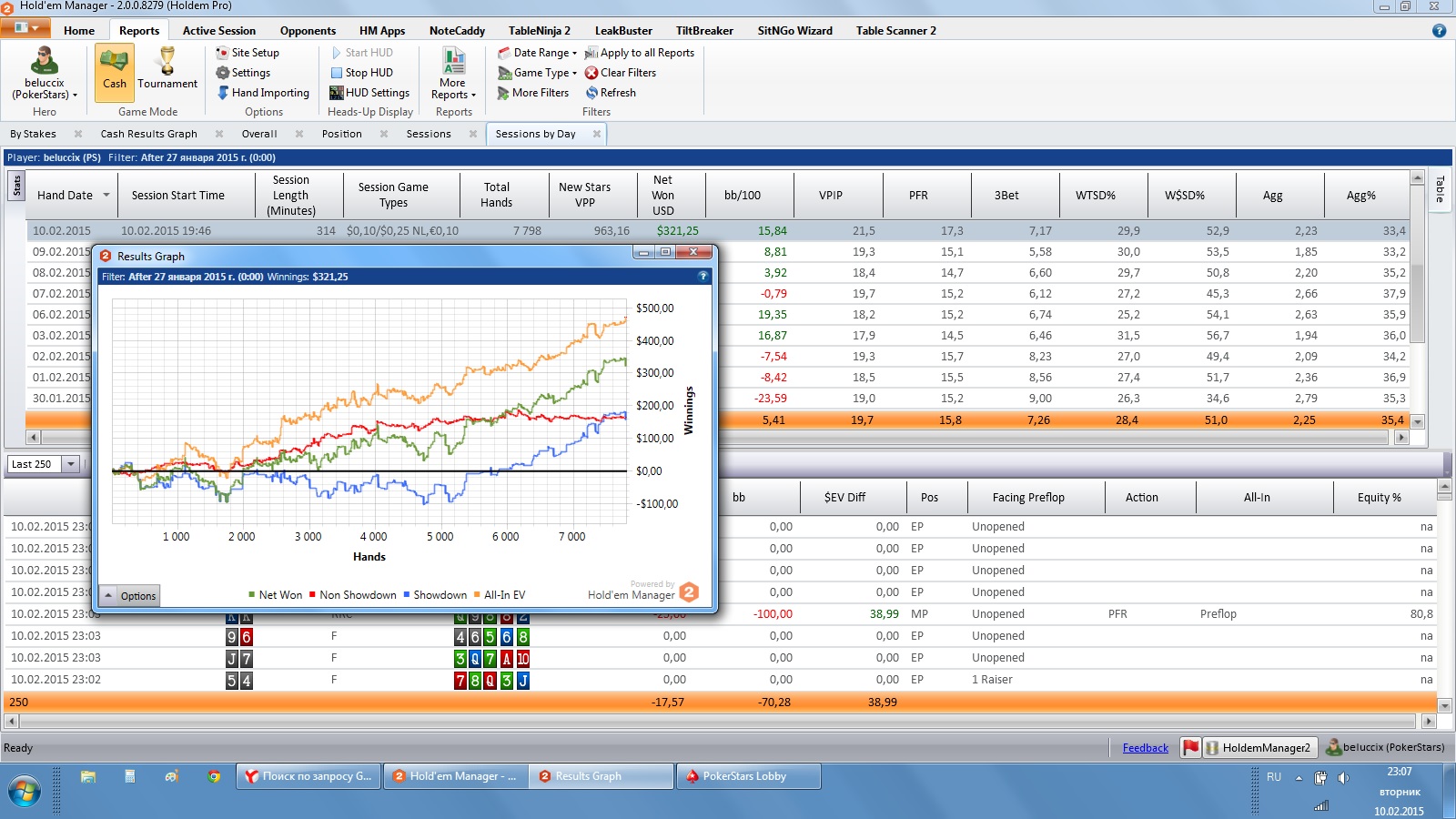The width and height of the screenshot is (1456, 819).
Task: Switch to the PokerStars Lobby taskbar window
Action: (748, 776)
